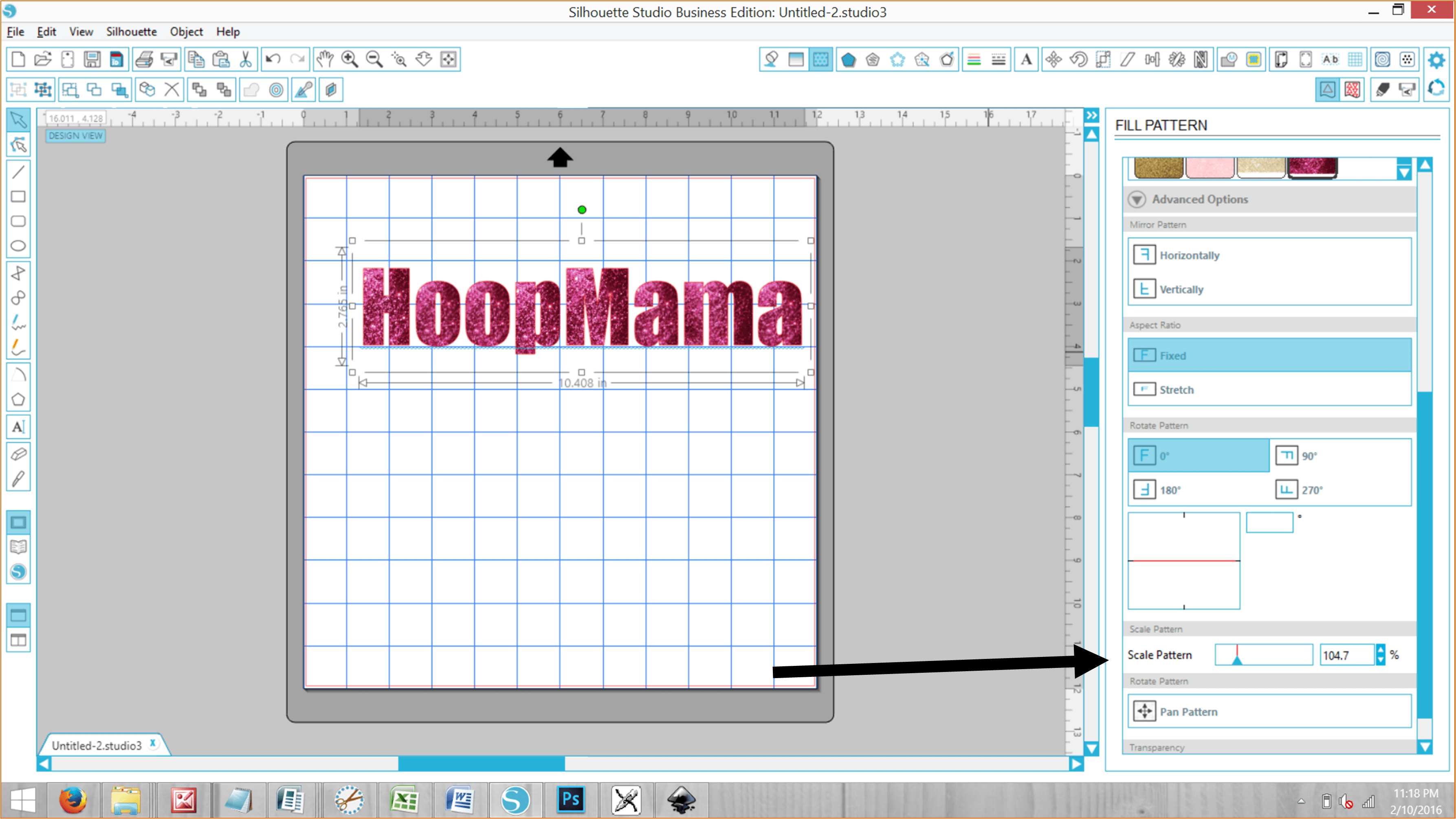
Task: Open the Silhouette menu
Action: (131, 32)
